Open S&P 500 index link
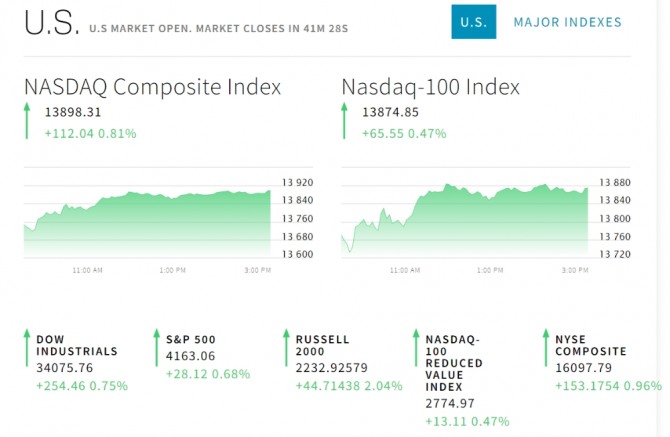 coord(193,339)
